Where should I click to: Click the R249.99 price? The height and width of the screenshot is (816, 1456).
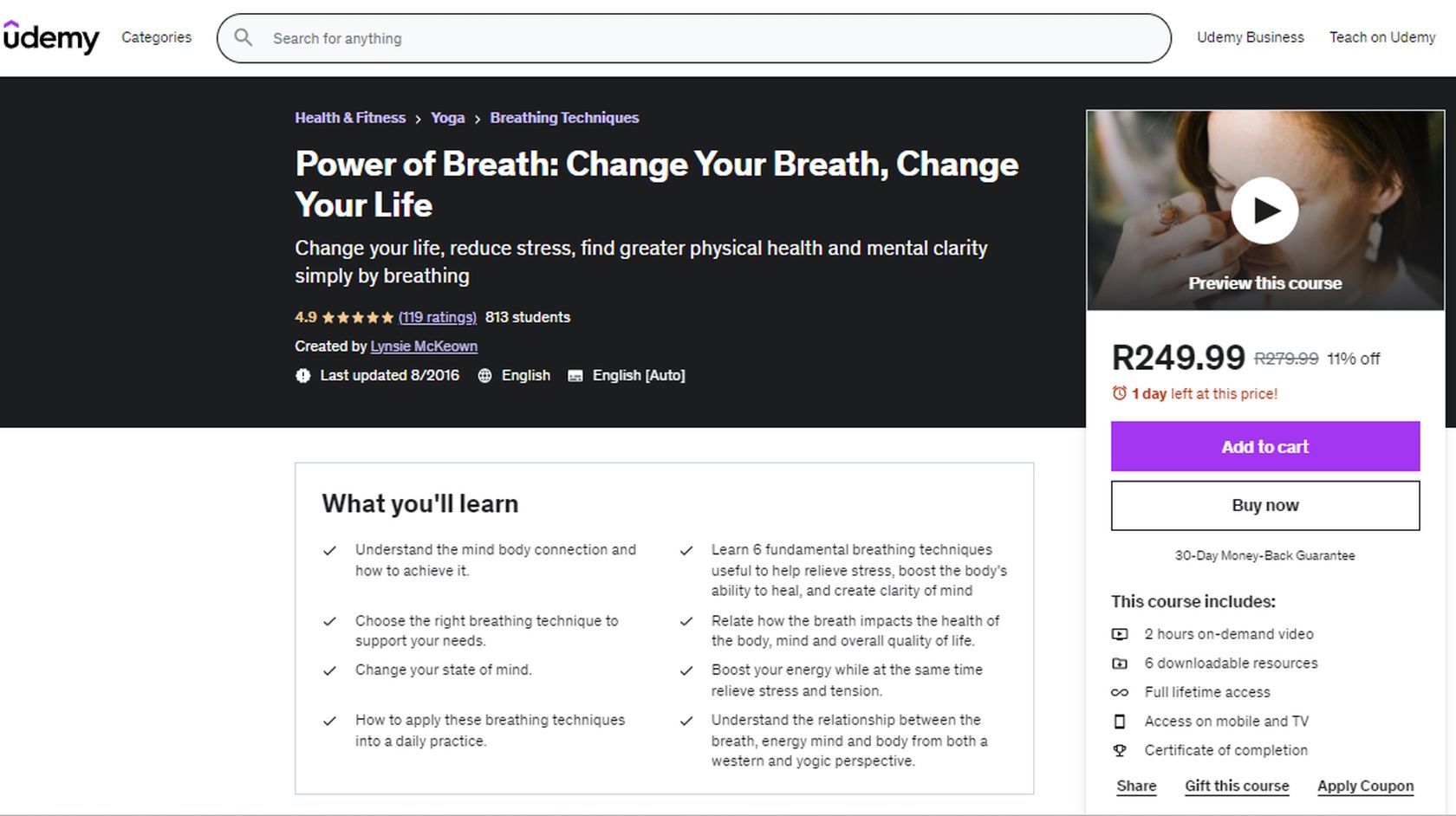(1178, 358)
